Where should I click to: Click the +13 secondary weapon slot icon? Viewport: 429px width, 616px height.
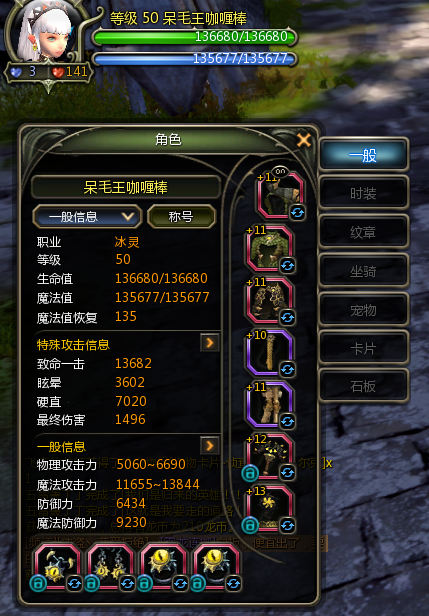point(270,508)
